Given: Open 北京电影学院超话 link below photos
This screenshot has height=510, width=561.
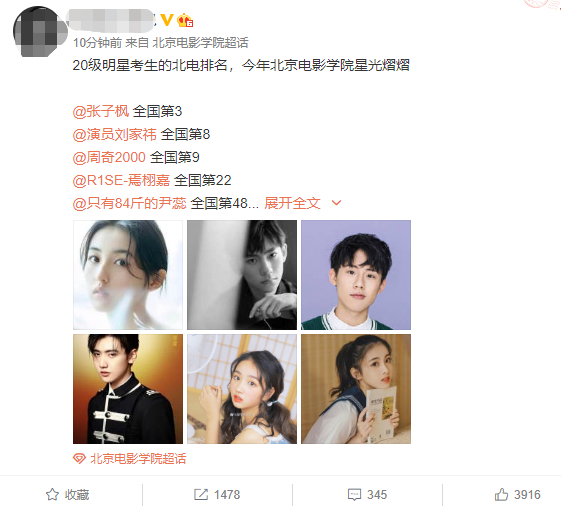Looking at the screenshot, I should (138, 458).
